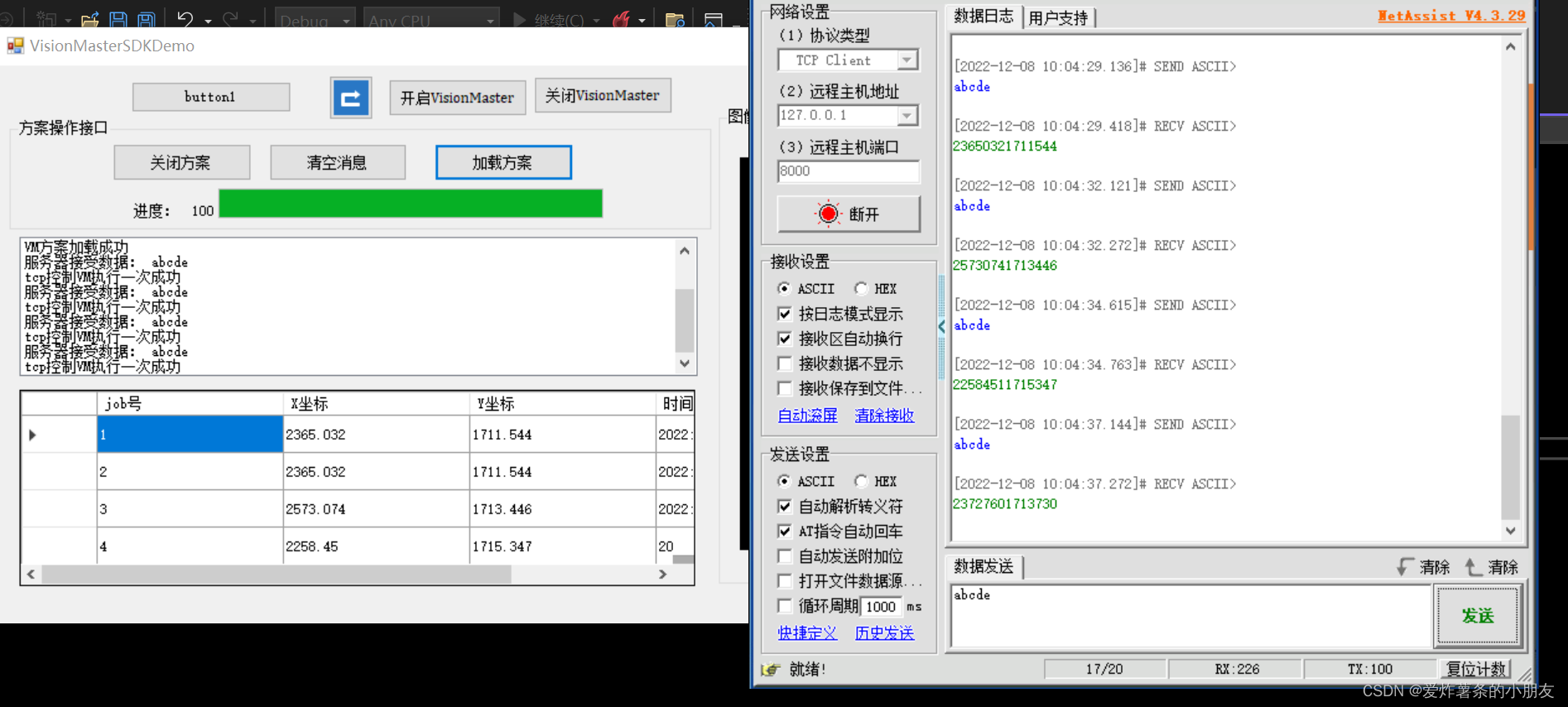Click the ready status icon in NetAssist status bar

pos(771,669)
